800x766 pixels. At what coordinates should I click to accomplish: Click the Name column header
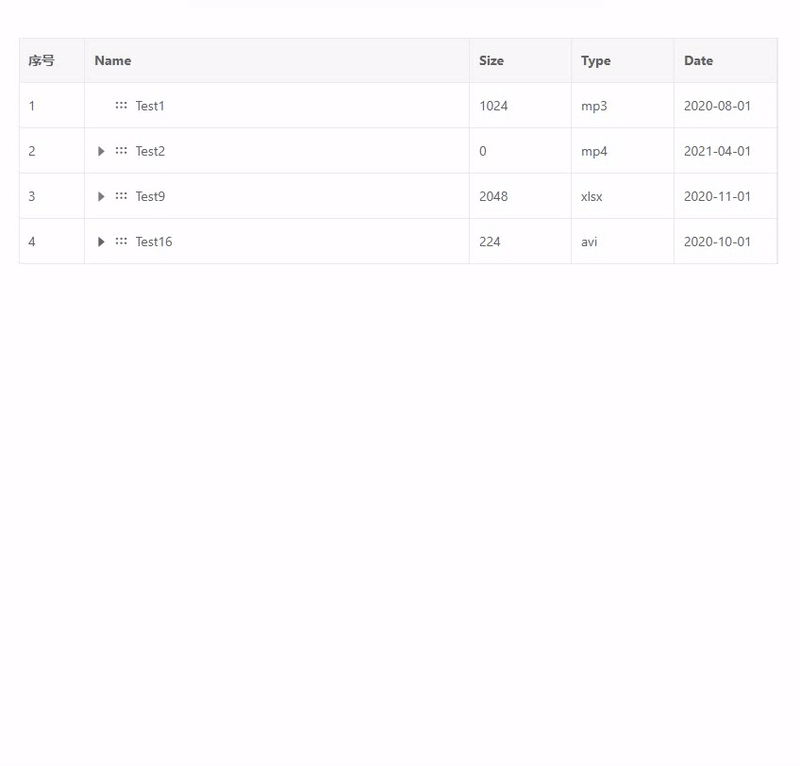[x=113, y=61]
